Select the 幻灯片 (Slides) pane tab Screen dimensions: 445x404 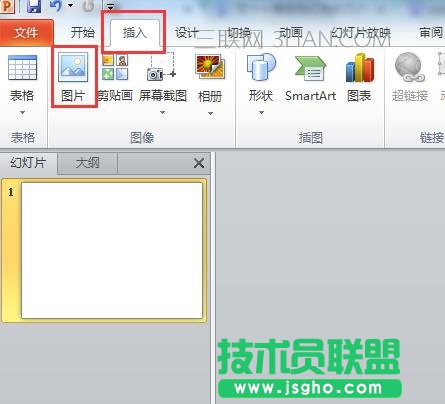[28, 163]
